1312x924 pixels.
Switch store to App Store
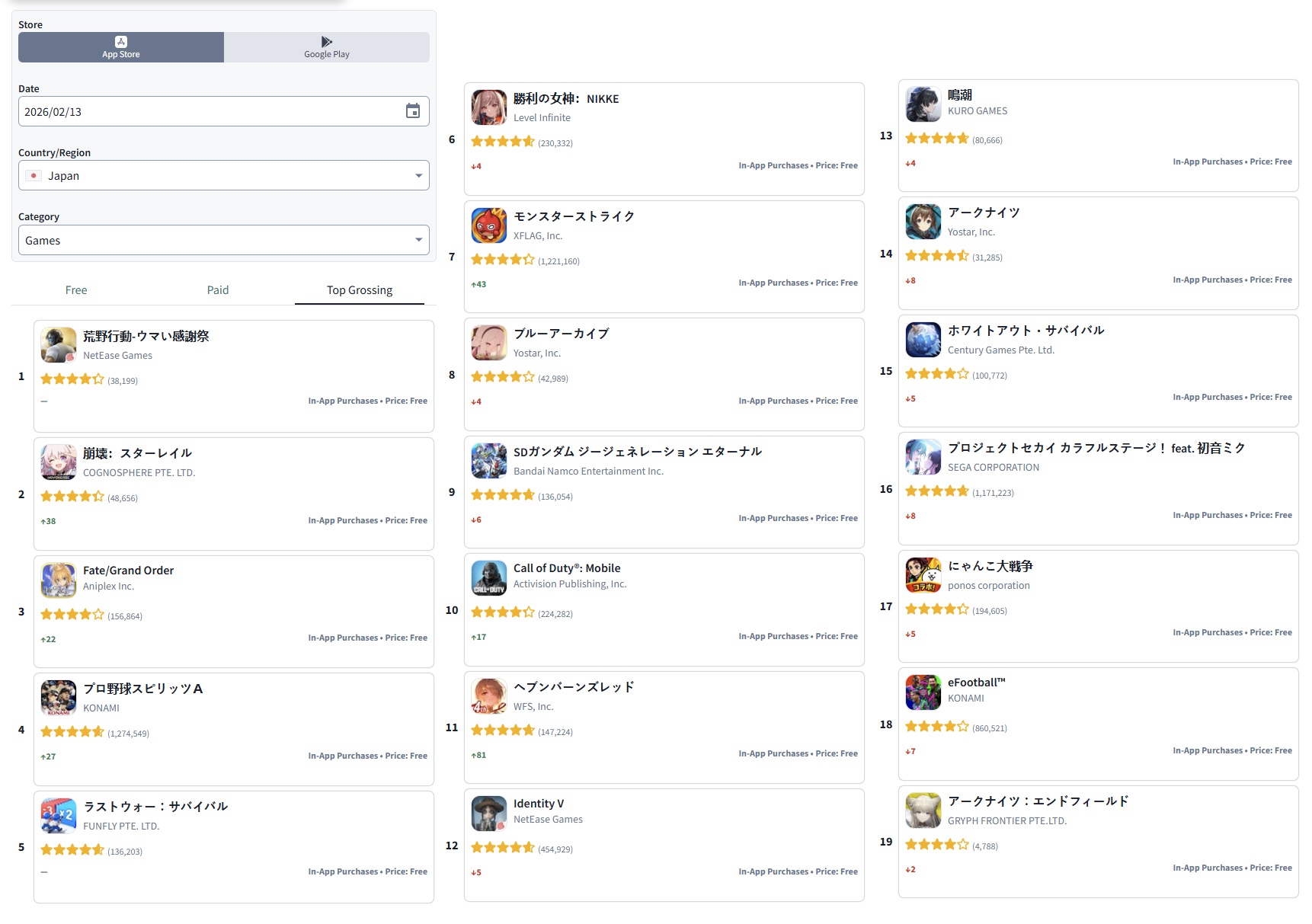click(x=121, y=47)
